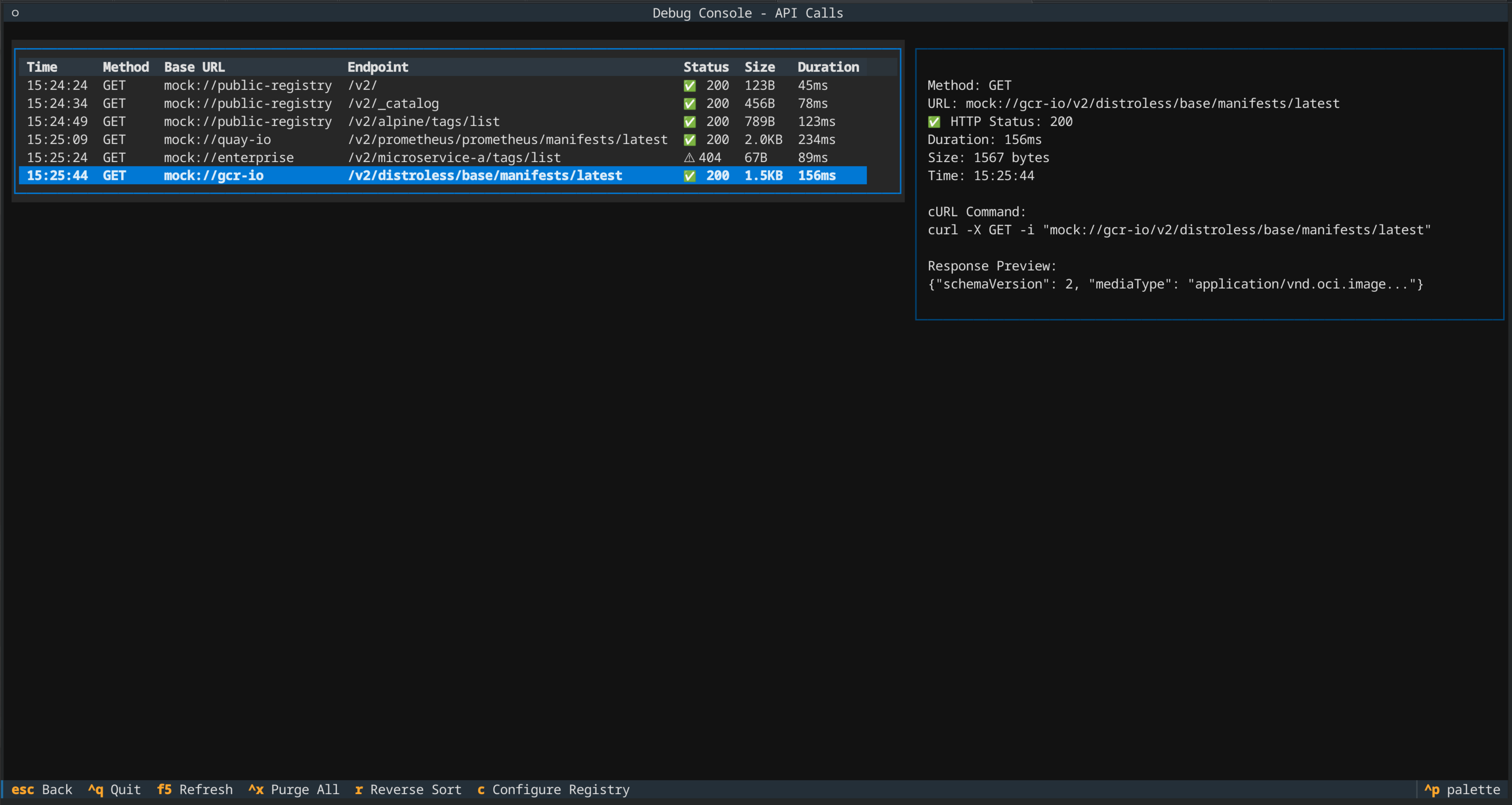Click the Duration column header

pyautogui.click(x=828, y=66)
